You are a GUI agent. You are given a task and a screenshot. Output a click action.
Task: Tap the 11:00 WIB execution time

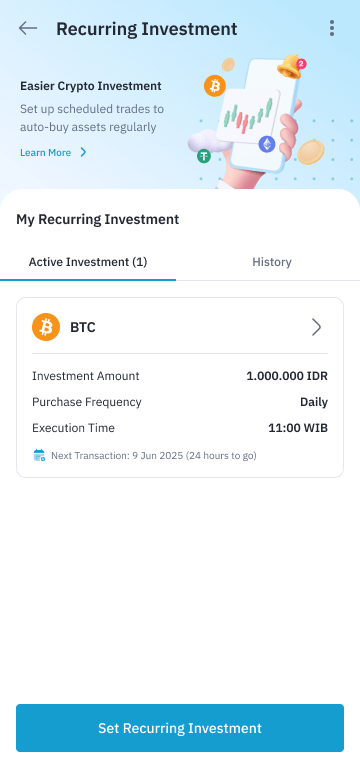coord(298,428)
